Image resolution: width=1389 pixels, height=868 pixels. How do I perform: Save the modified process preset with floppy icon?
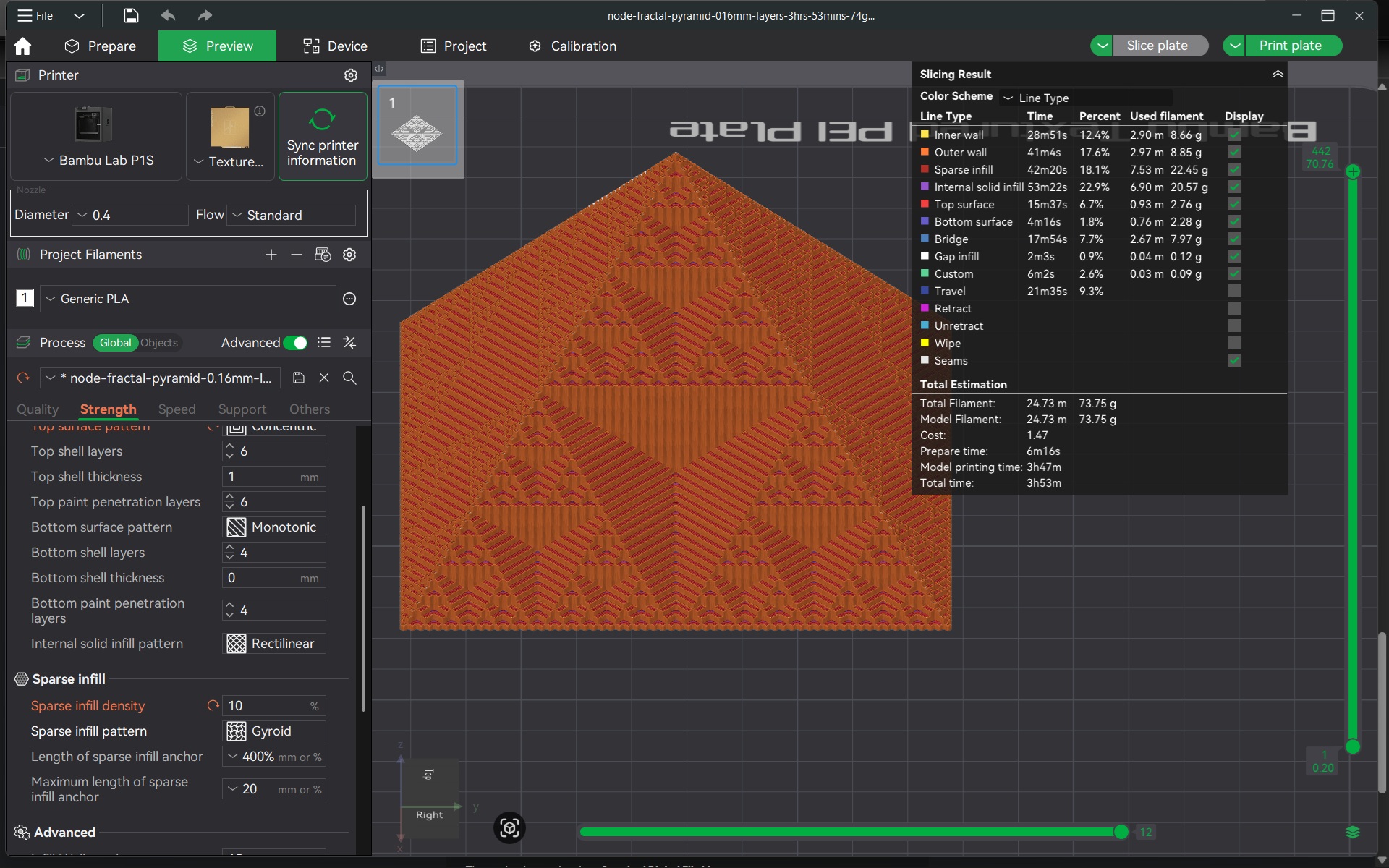coord(298,378)
